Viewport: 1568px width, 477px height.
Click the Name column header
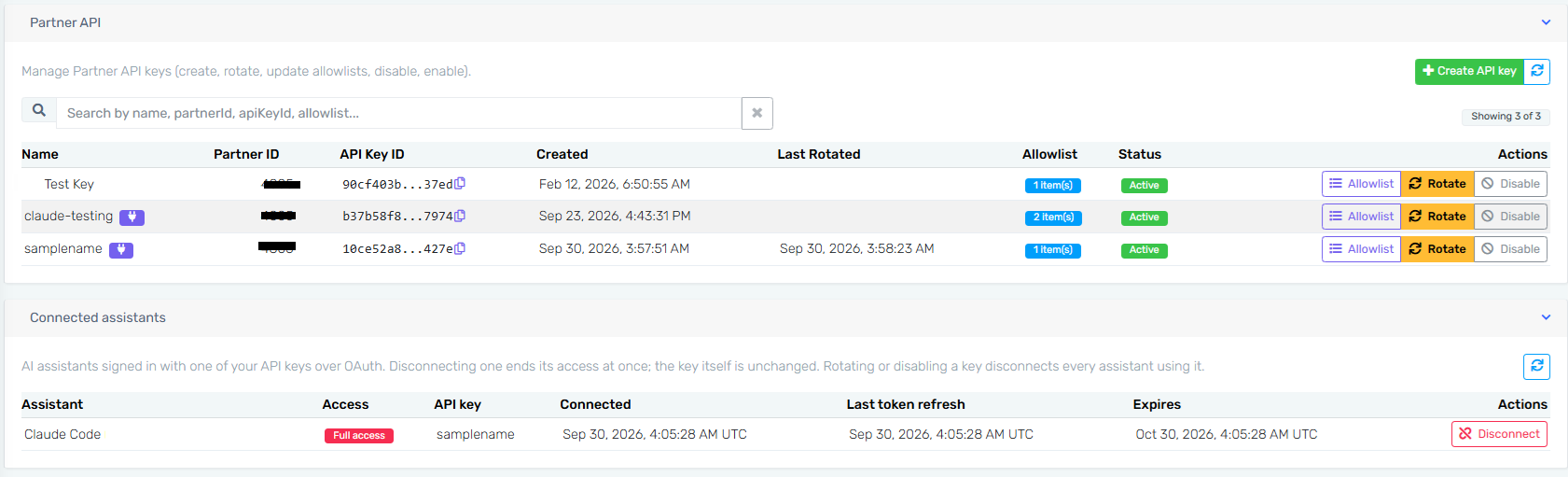pyautogui.click(x=40, y=154)
